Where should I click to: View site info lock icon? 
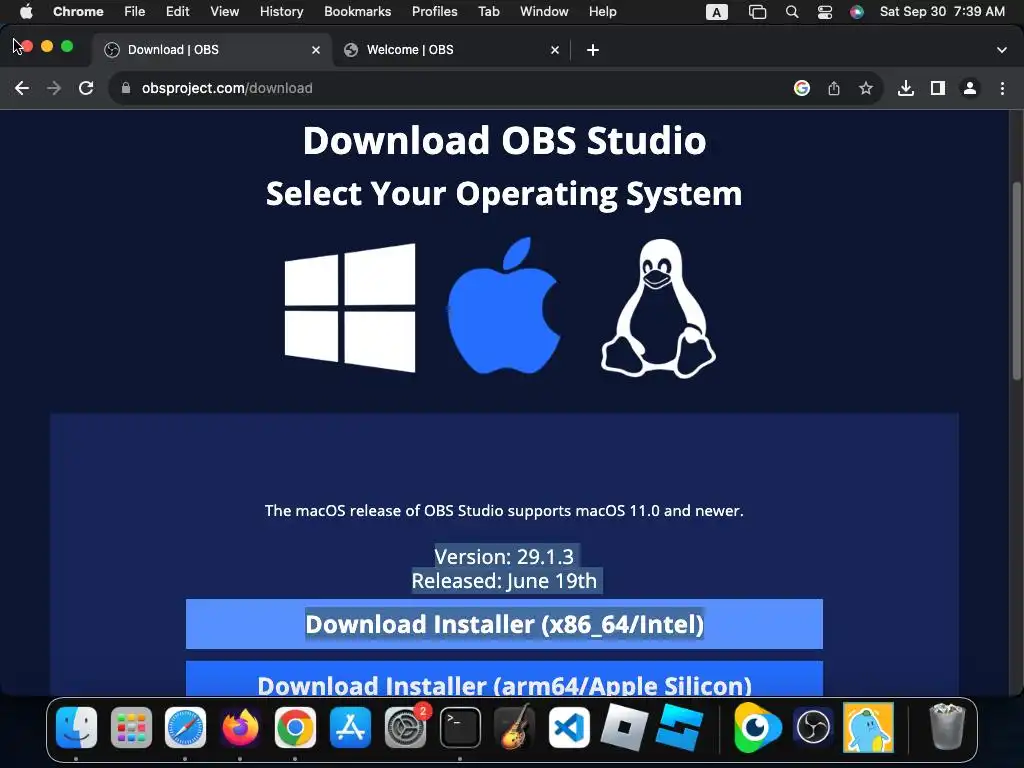click(x=126, y=88)
